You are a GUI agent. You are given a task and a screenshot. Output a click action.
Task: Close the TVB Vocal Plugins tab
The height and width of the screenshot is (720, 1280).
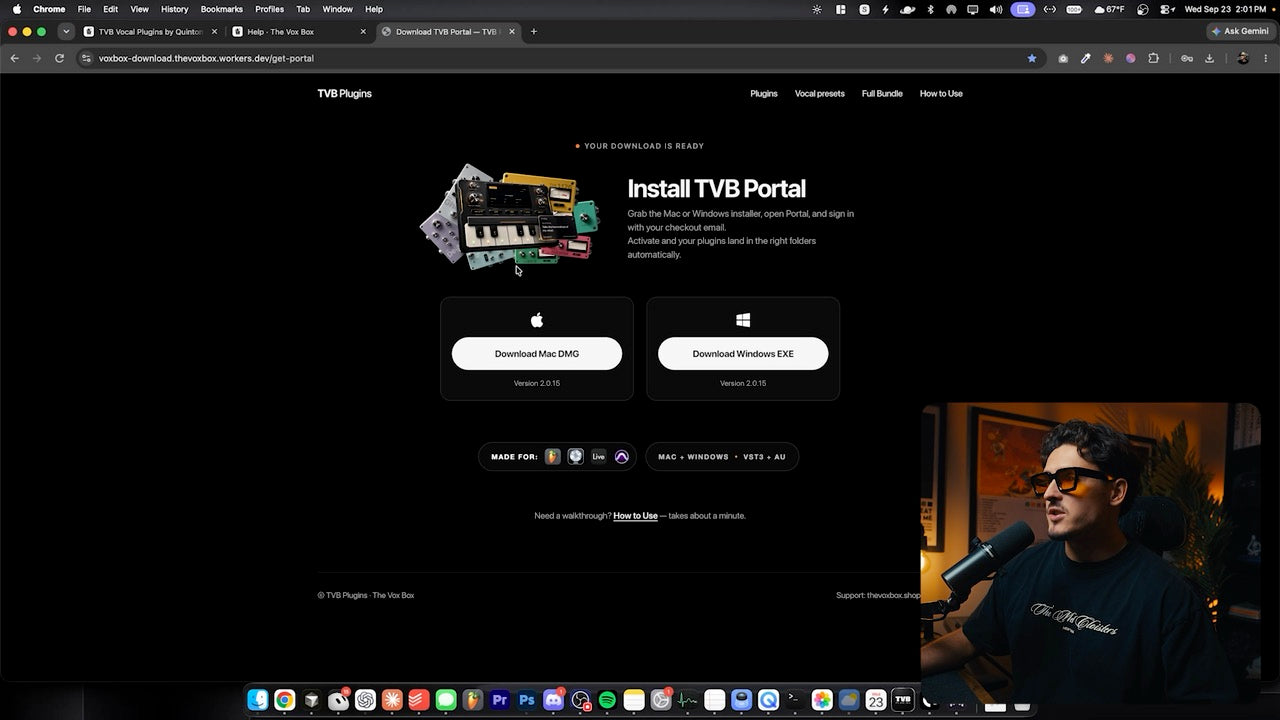click(x=214, y=32)
